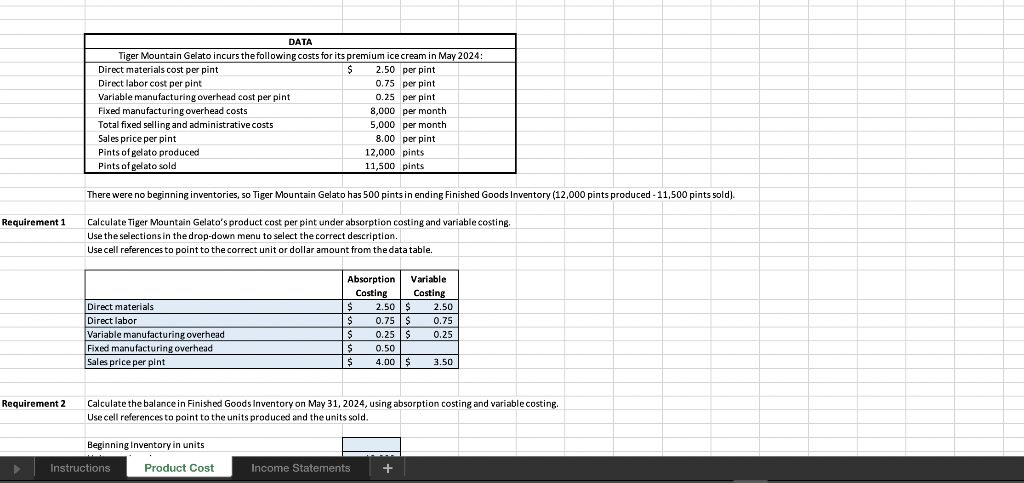Select the 'per month' unit next to 8,000

[424, 111]
